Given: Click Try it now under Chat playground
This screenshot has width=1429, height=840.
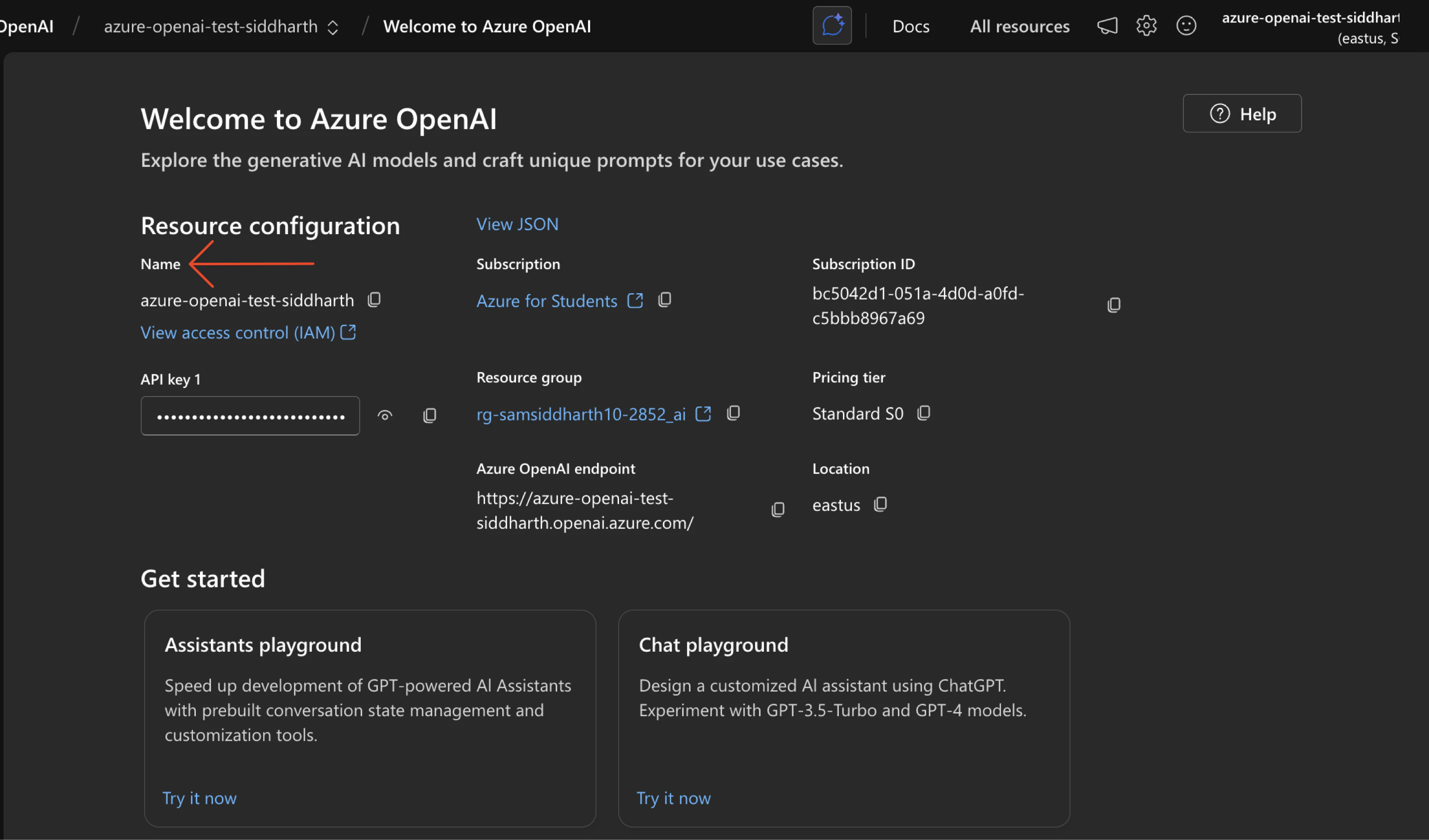Looking at the screenshot, I should coord(674,798).
